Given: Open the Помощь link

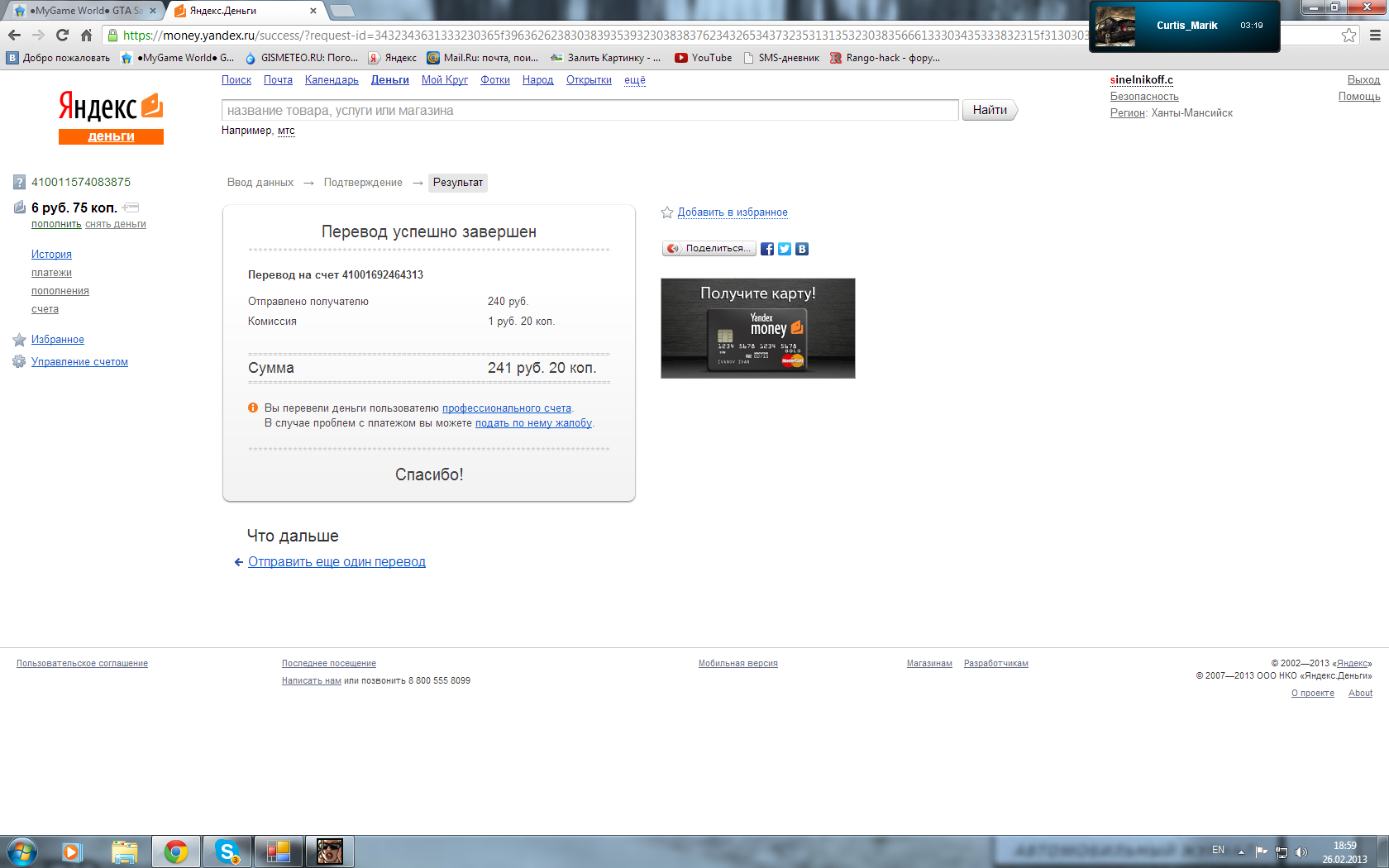Looking at the screenshot, I should (1359, 97).
